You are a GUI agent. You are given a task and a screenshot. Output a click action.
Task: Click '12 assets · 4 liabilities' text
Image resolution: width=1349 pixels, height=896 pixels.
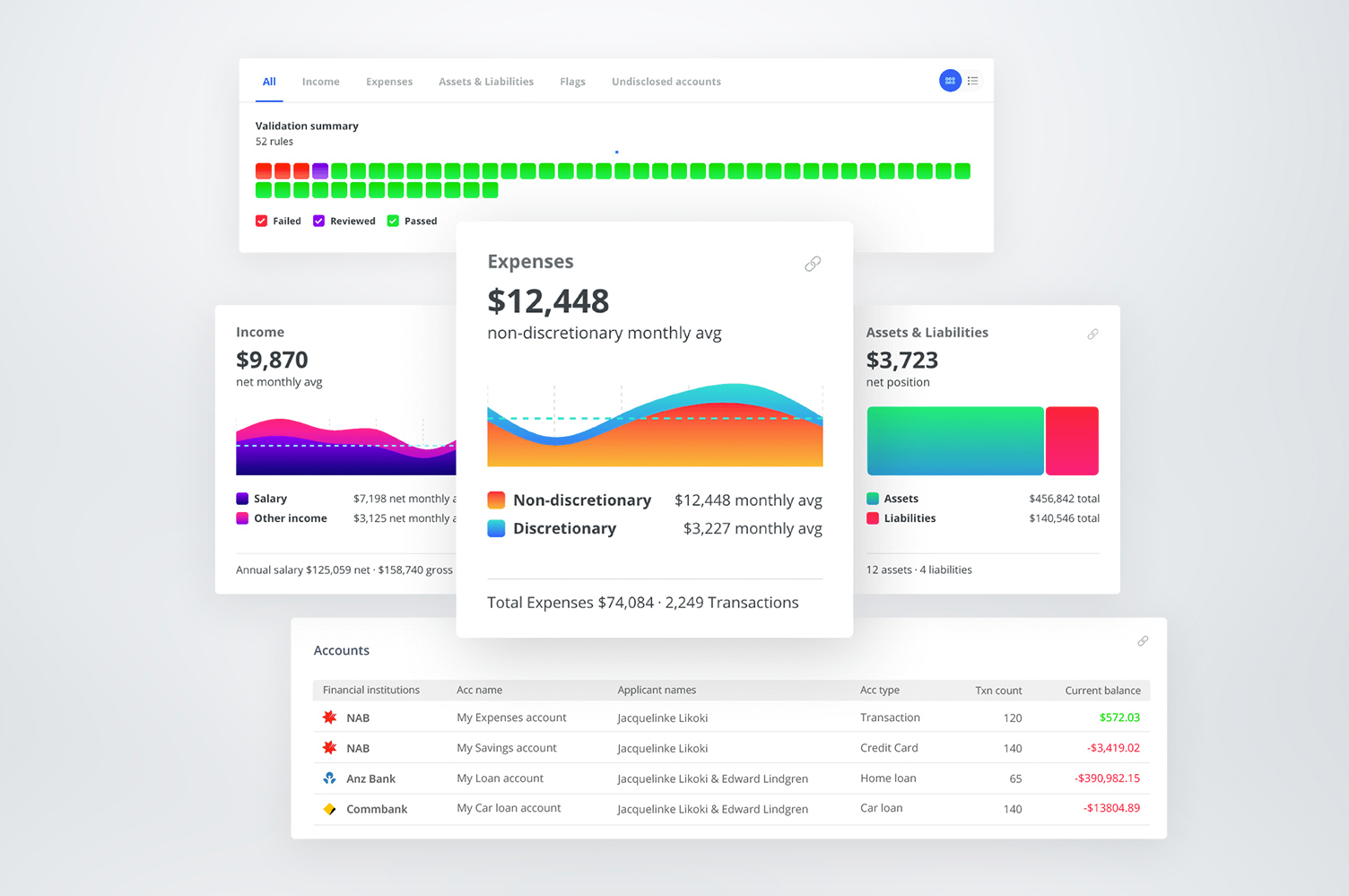point(919,570)
